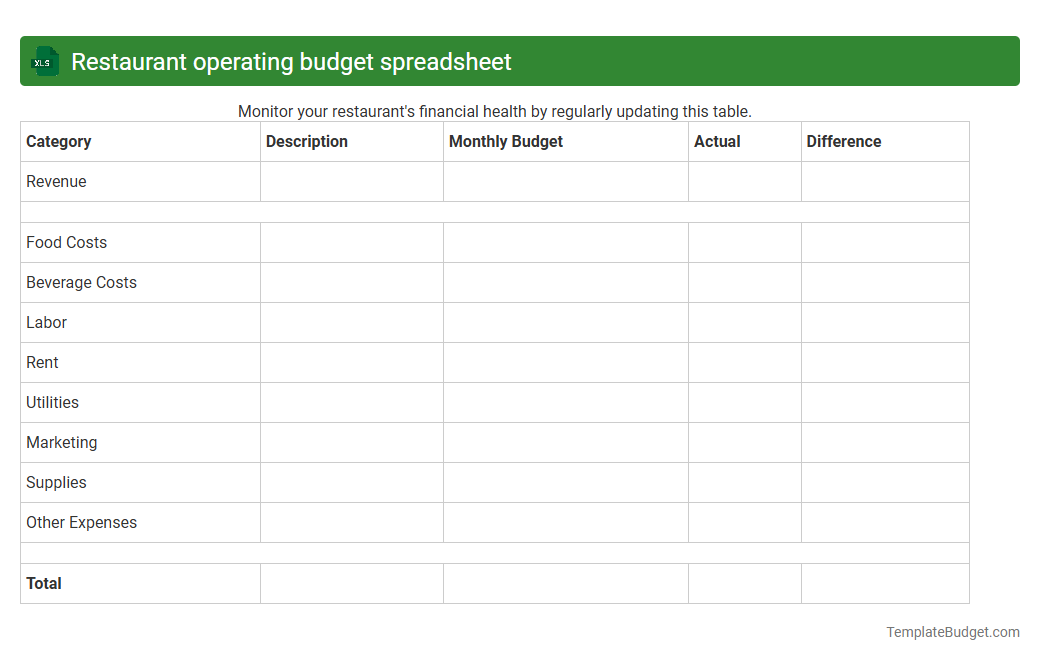Select the Monthly Budget cell for Total
The image size is (1040, 661).
565,583
